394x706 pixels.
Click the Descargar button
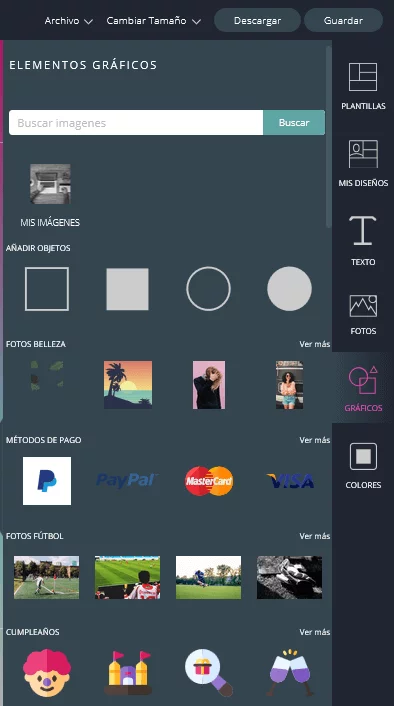(257, 20)
